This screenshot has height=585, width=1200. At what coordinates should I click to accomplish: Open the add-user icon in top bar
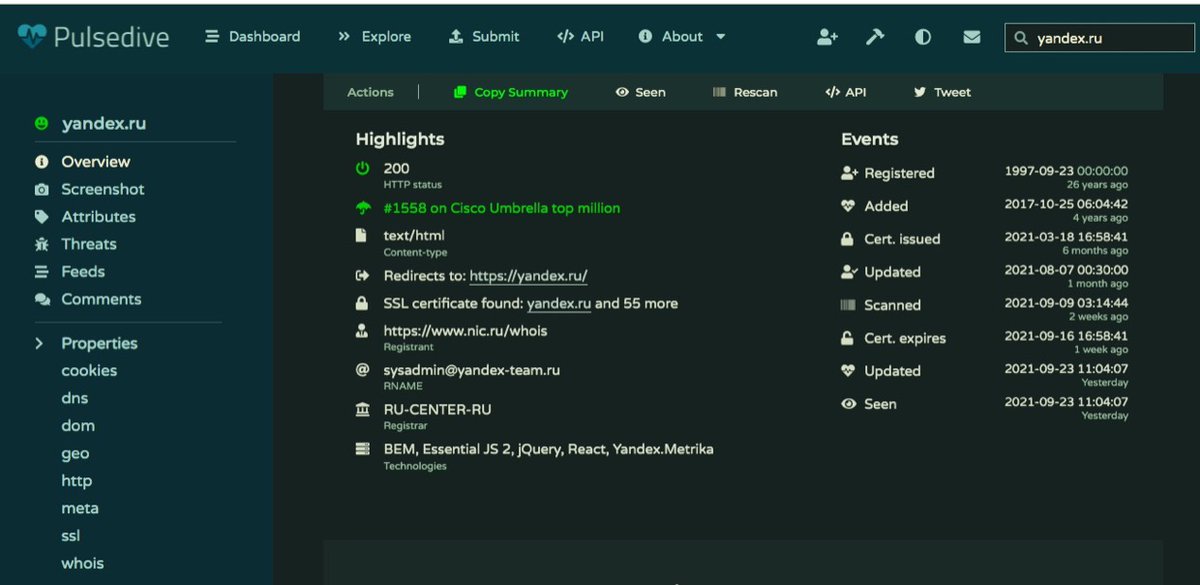(x=827, y=37)
